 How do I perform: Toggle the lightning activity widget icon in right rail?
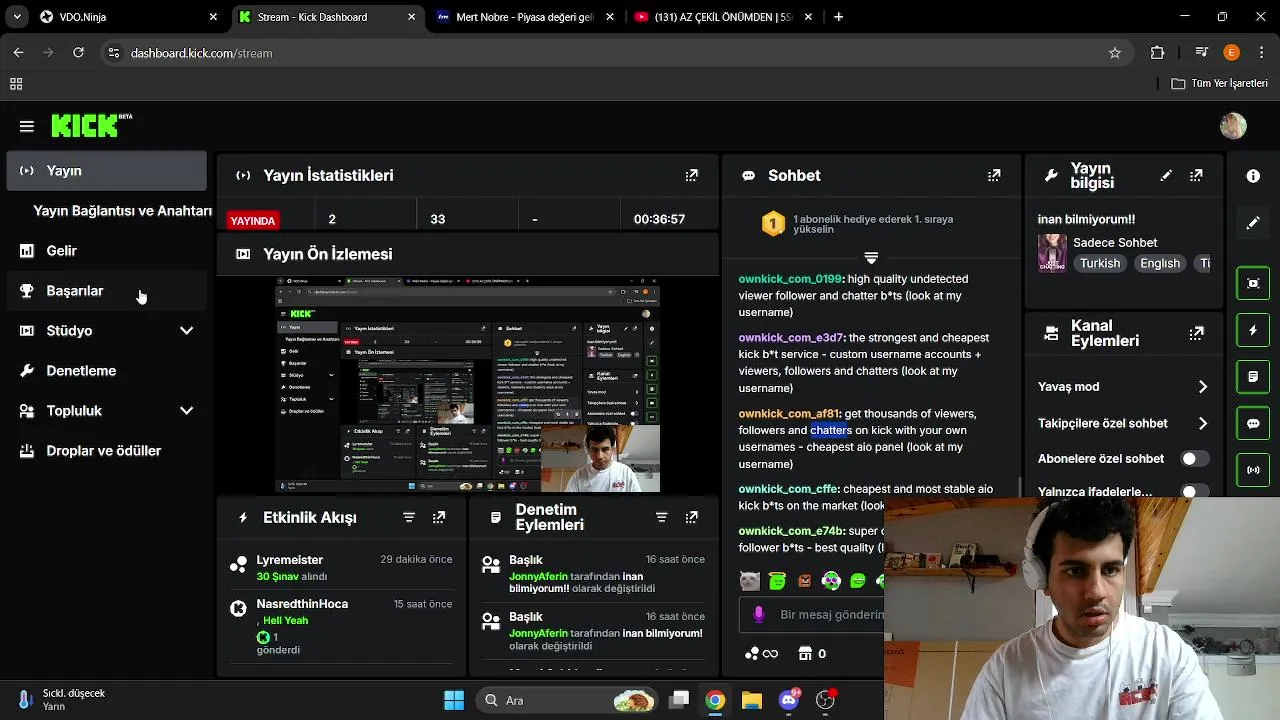(1253, 330)
